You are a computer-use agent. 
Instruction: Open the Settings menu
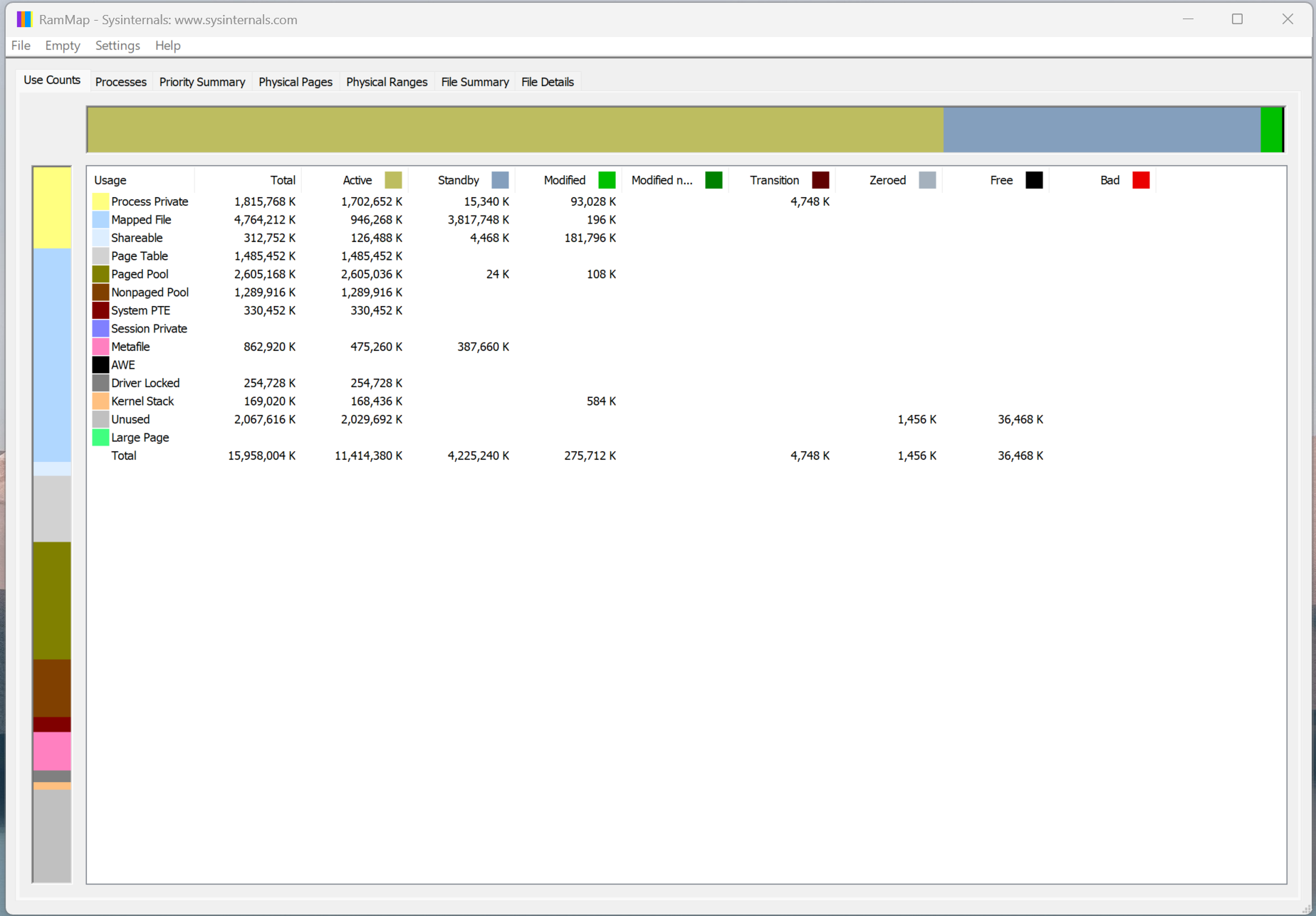(117, 46)
